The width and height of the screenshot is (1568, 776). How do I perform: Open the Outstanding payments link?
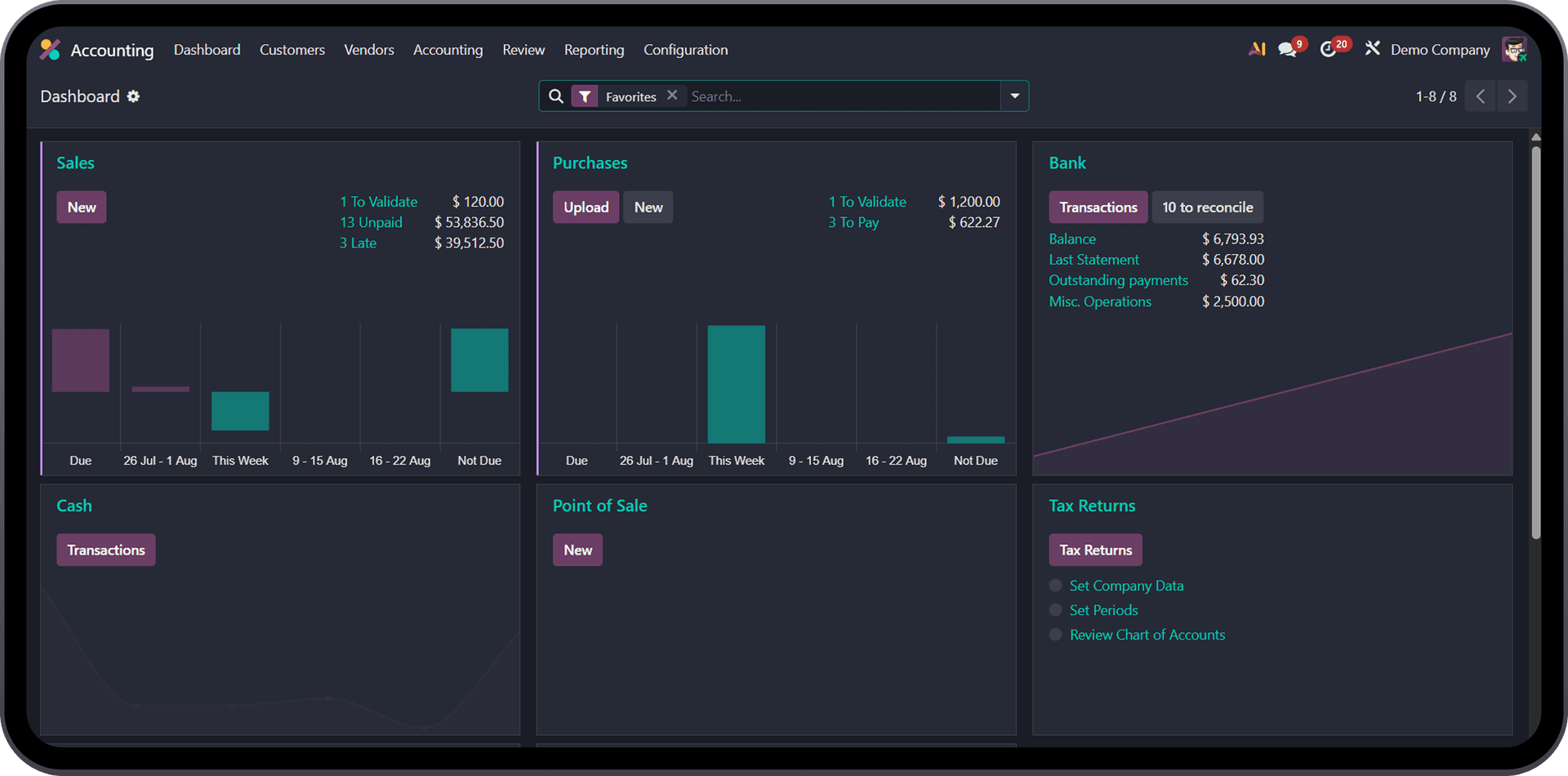pyautogui.click(x=1118, y=280)
